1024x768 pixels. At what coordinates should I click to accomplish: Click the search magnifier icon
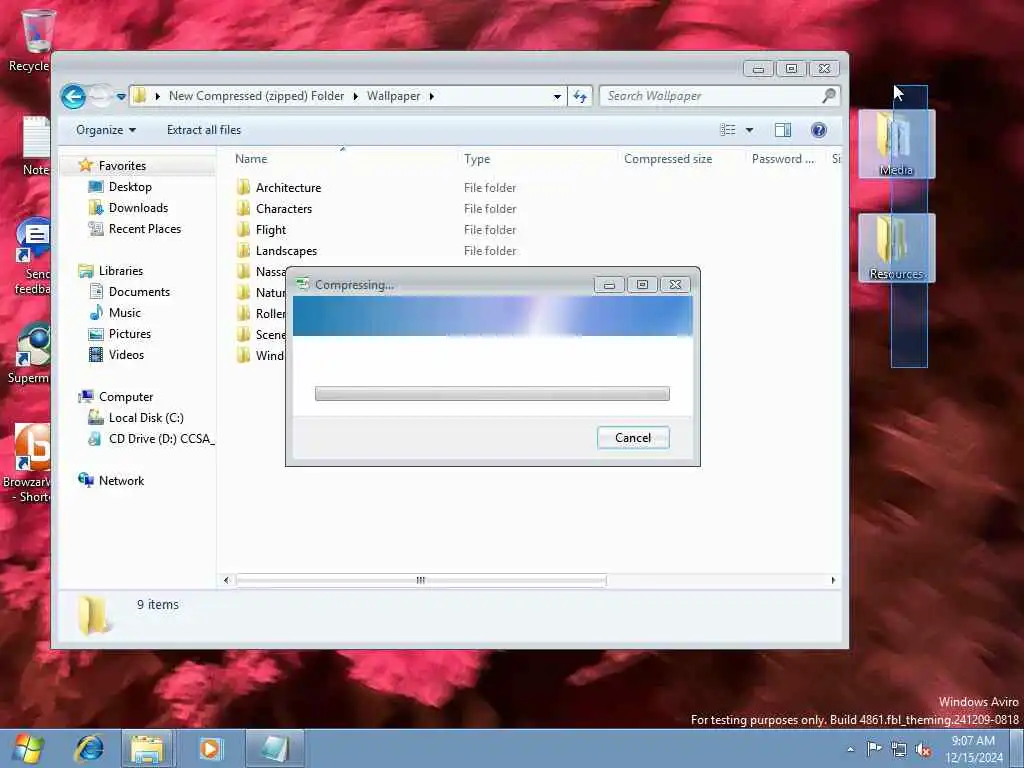tap(829, 96)
